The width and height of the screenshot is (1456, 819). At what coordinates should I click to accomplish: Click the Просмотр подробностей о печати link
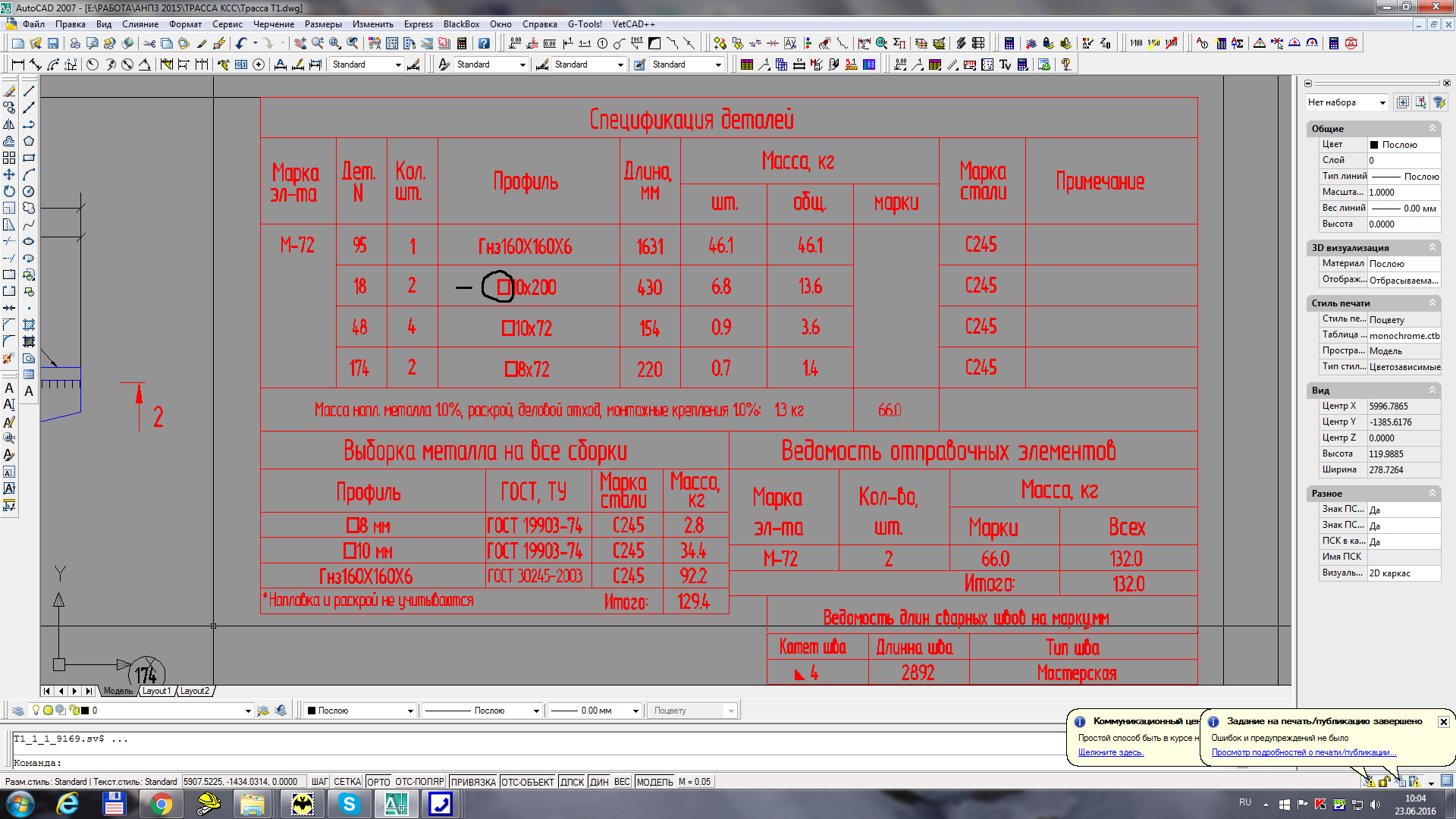pos(1304,752)
